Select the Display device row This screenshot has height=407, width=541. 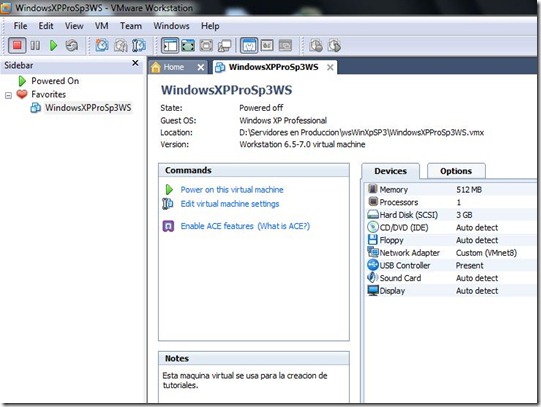[x=450, y=291]
